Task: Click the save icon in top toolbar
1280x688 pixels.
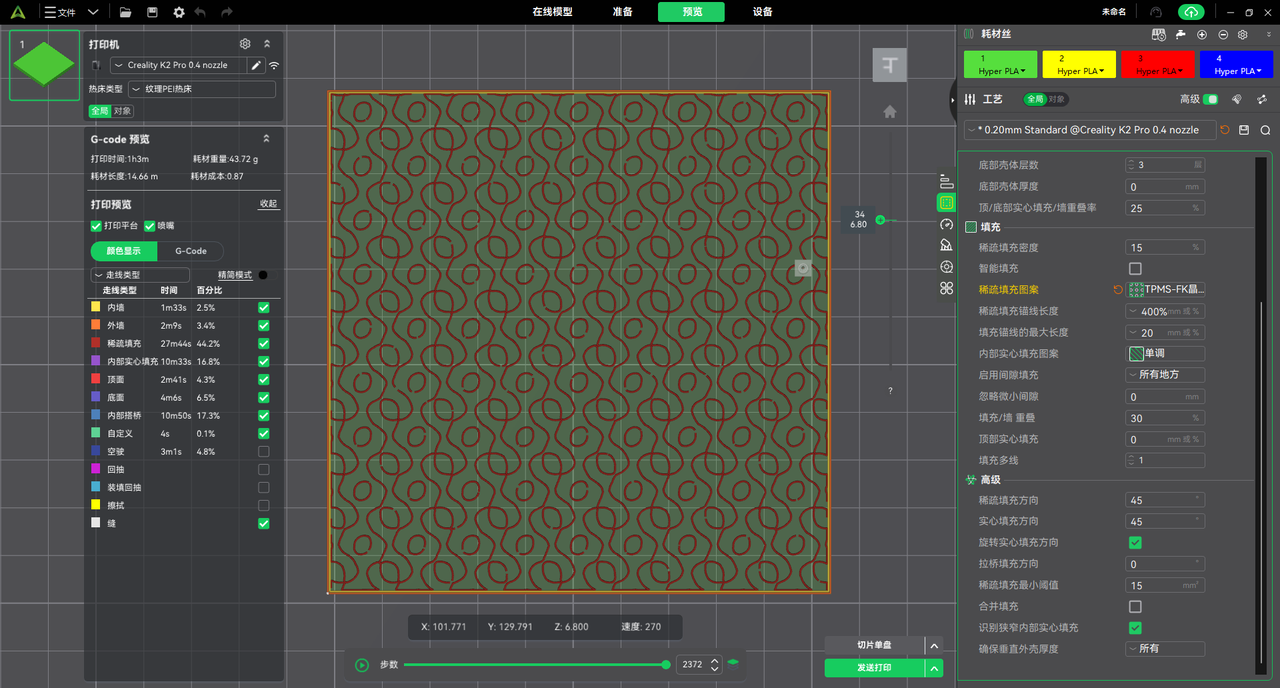Action: click(152, 12)
